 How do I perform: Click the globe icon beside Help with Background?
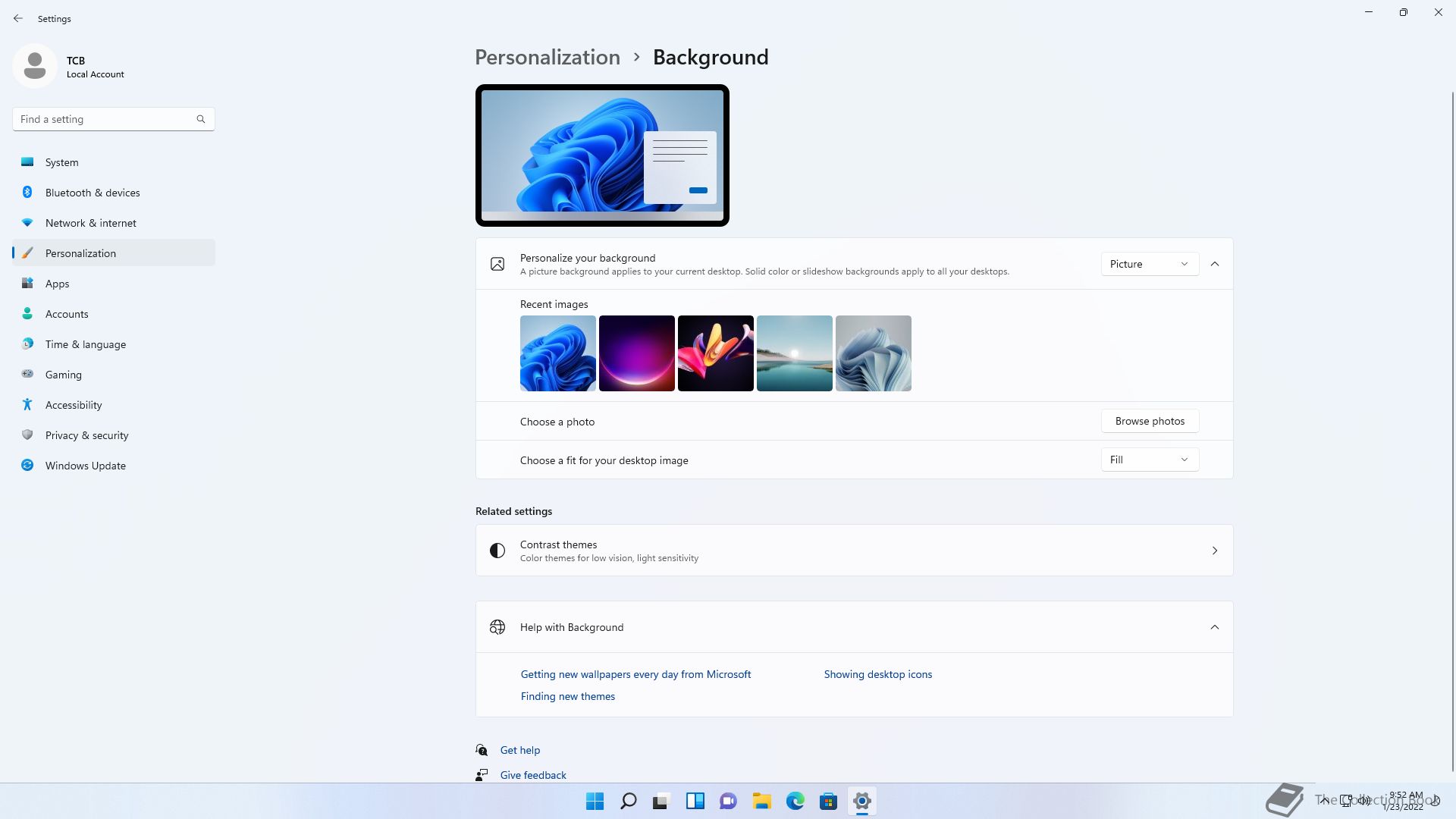pyautogui.click(x=497, y=627)
